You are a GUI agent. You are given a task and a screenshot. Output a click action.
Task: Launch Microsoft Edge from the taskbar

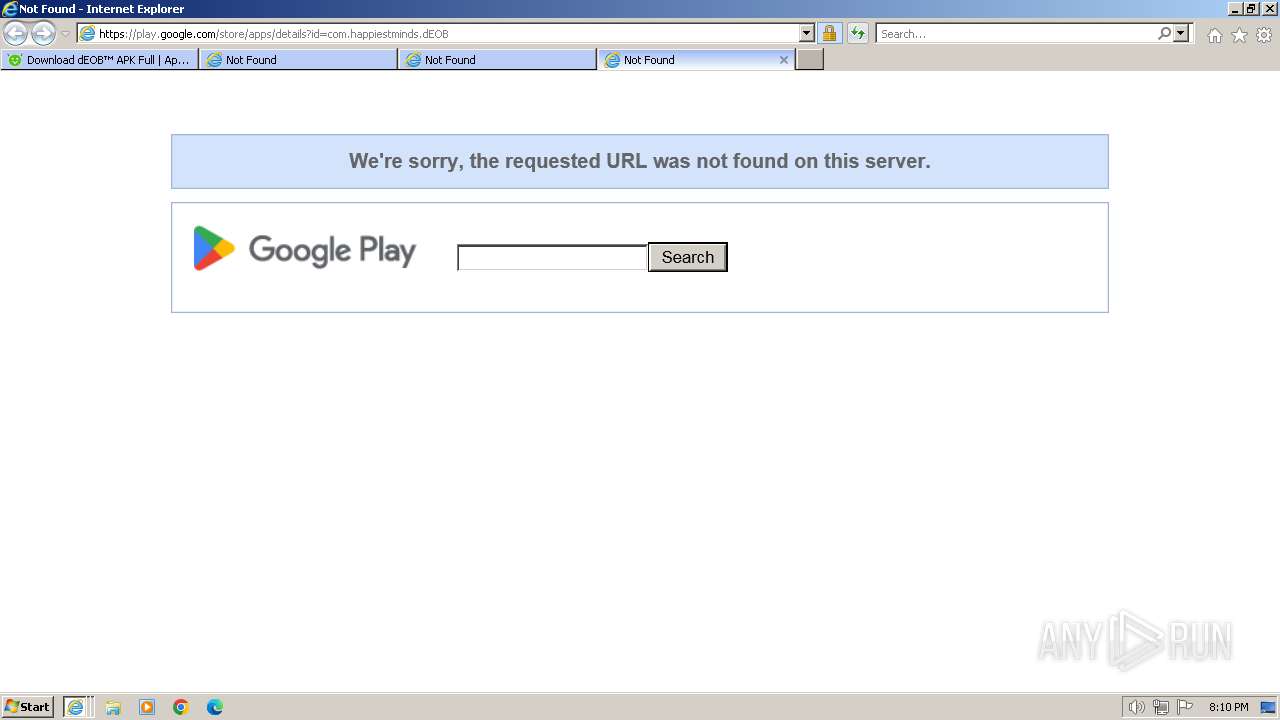[x=215, y=707]
